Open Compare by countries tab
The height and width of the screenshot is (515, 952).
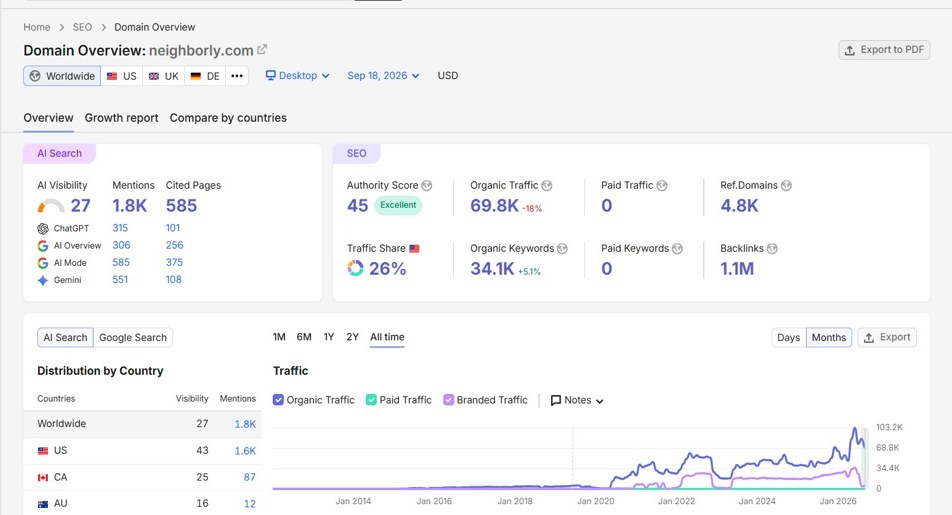[x=228, y=118]
